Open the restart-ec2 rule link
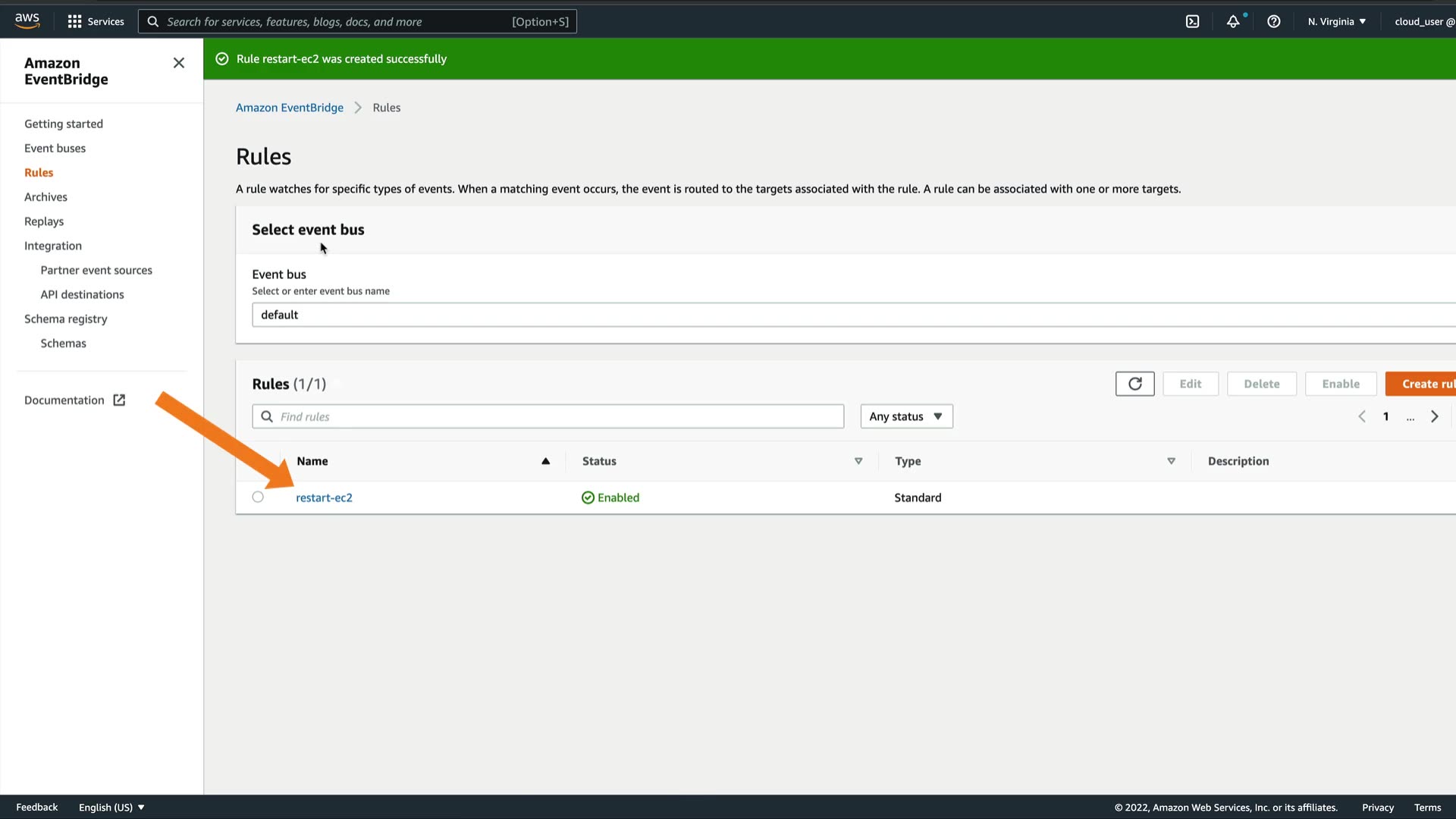Screen dimensions: 1456x819 click(324, 497)
